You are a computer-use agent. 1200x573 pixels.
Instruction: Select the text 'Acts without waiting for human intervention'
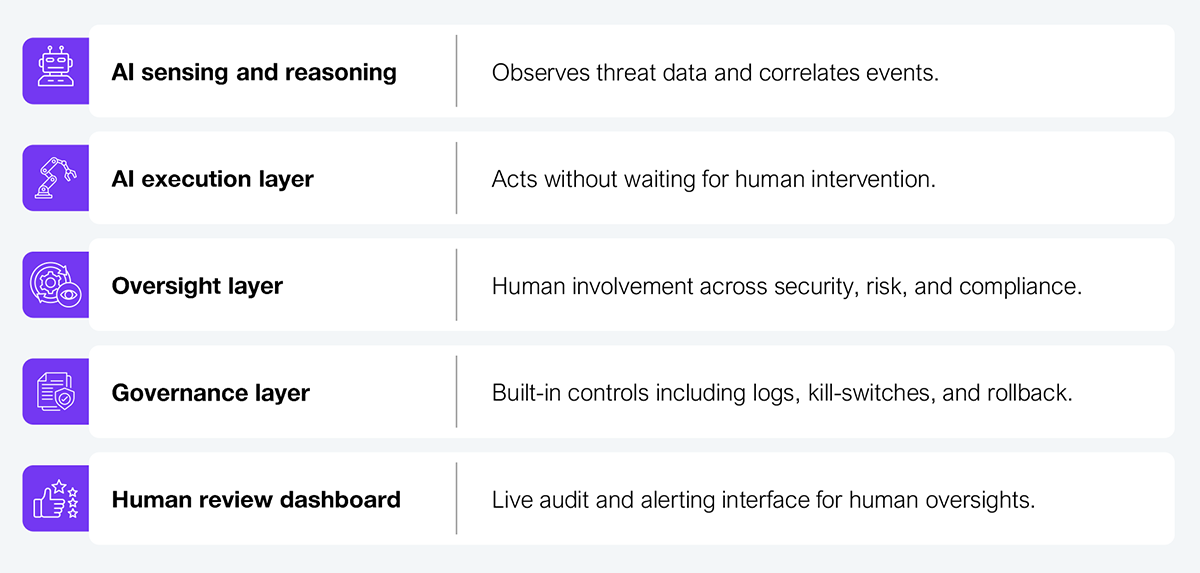point(713,180)
